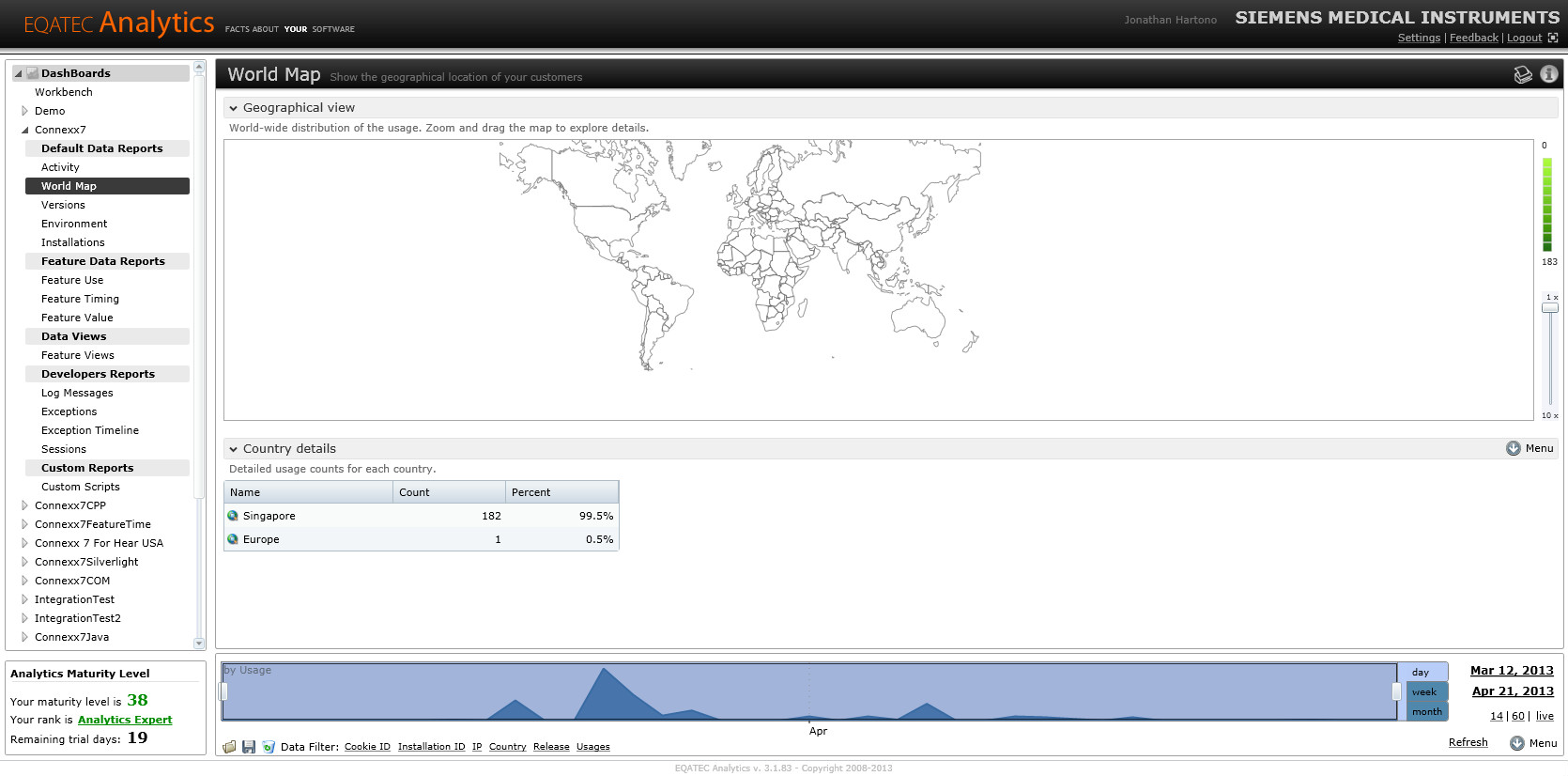Open the Country details Menu arrow icon
The width and height of the screenshot is (1568, 776).
[x=1514, y=448]
